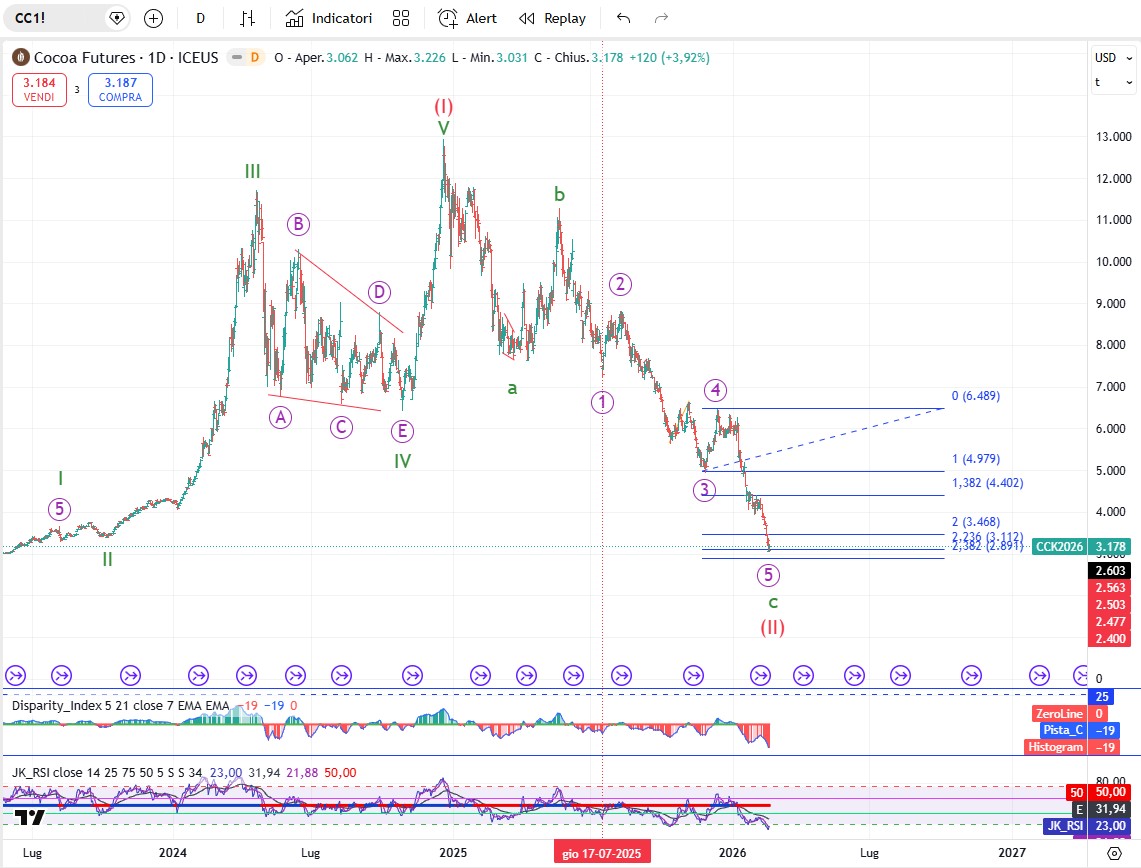Click the TradingView logo on chart
1141x868 pixels.
31,818
